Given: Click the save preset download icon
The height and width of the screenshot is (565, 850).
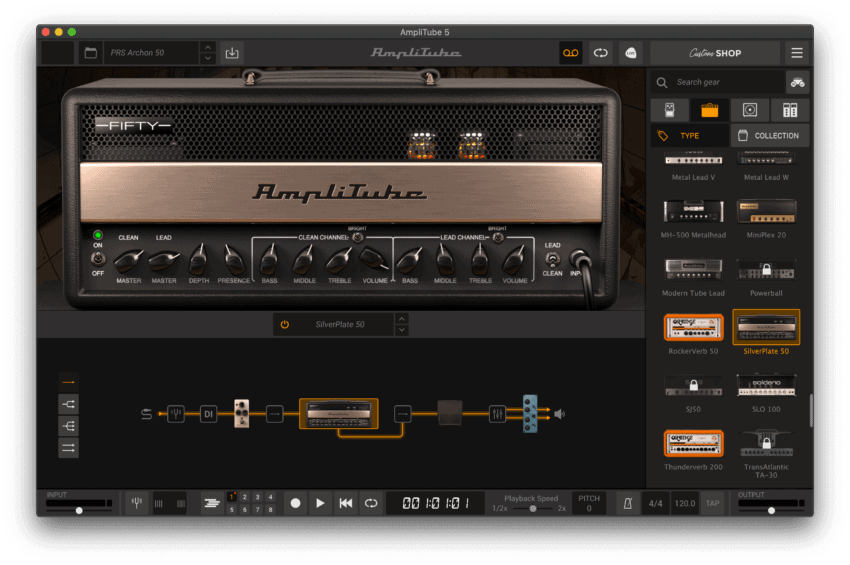Looking at the screenshot, I should (232, 53).
